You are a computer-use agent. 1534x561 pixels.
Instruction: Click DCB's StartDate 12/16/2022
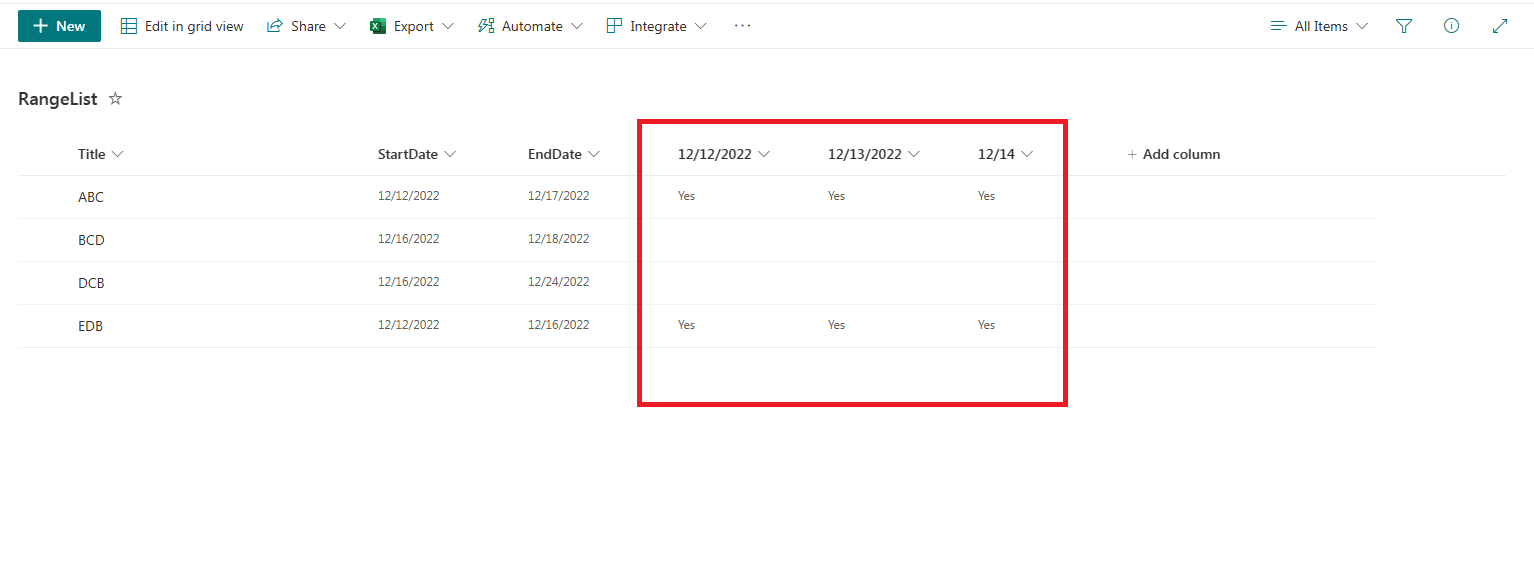click(x=408, y=282)
